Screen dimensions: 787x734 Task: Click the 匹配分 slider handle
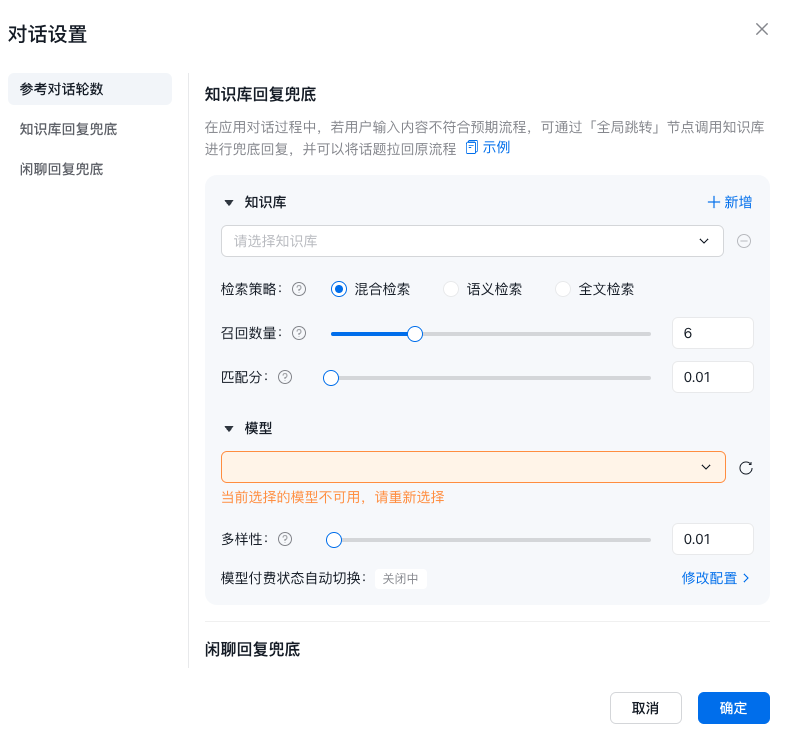[x=331, y=378]
